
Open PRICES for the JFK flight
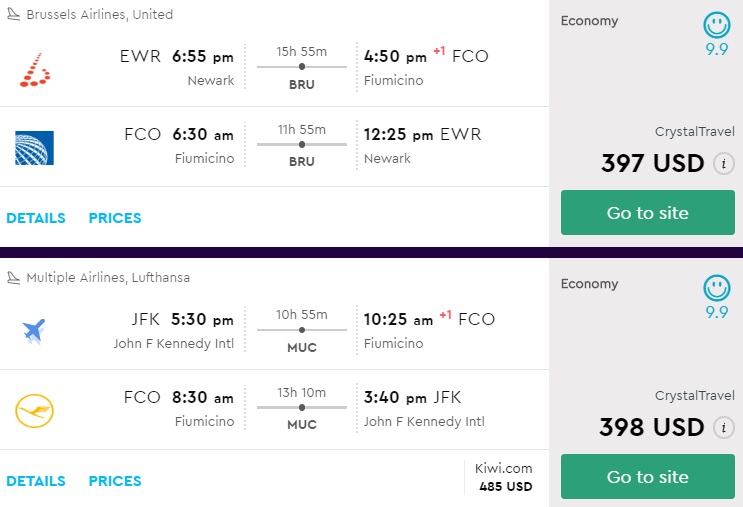(x=115, y=481)
